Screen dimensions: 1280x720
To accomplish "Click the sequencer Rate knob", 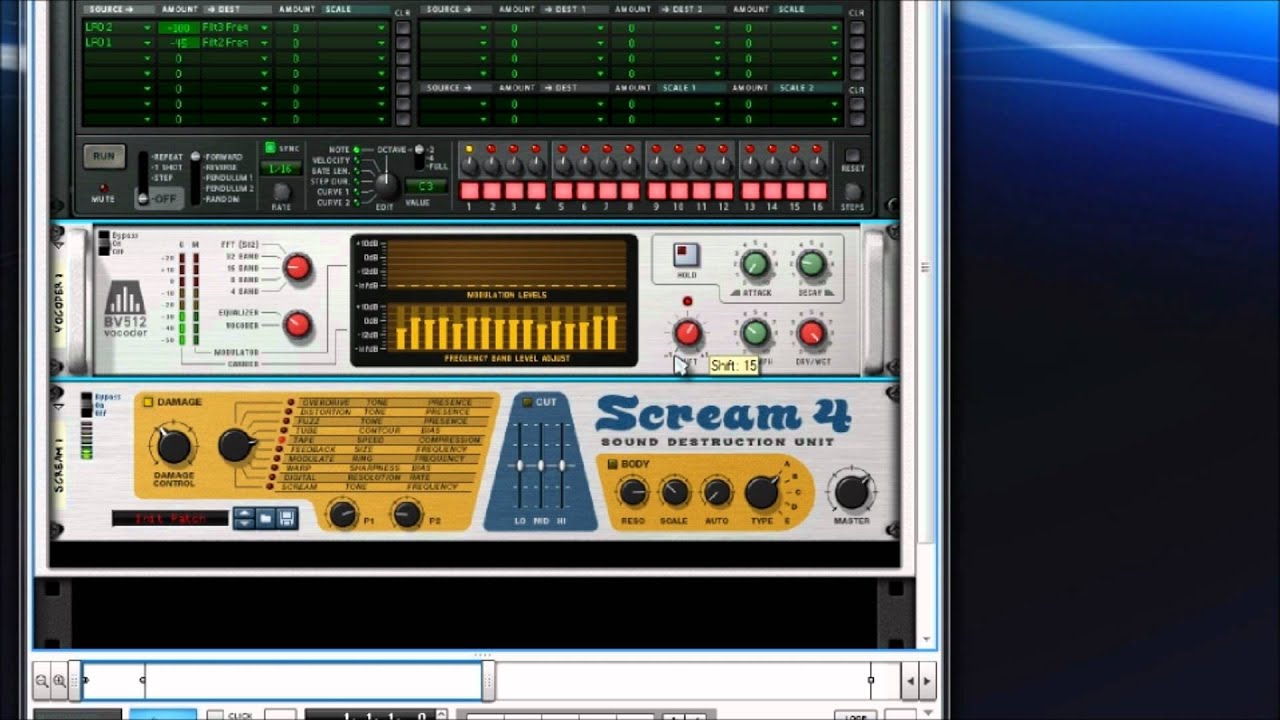I will coord(281,192).
